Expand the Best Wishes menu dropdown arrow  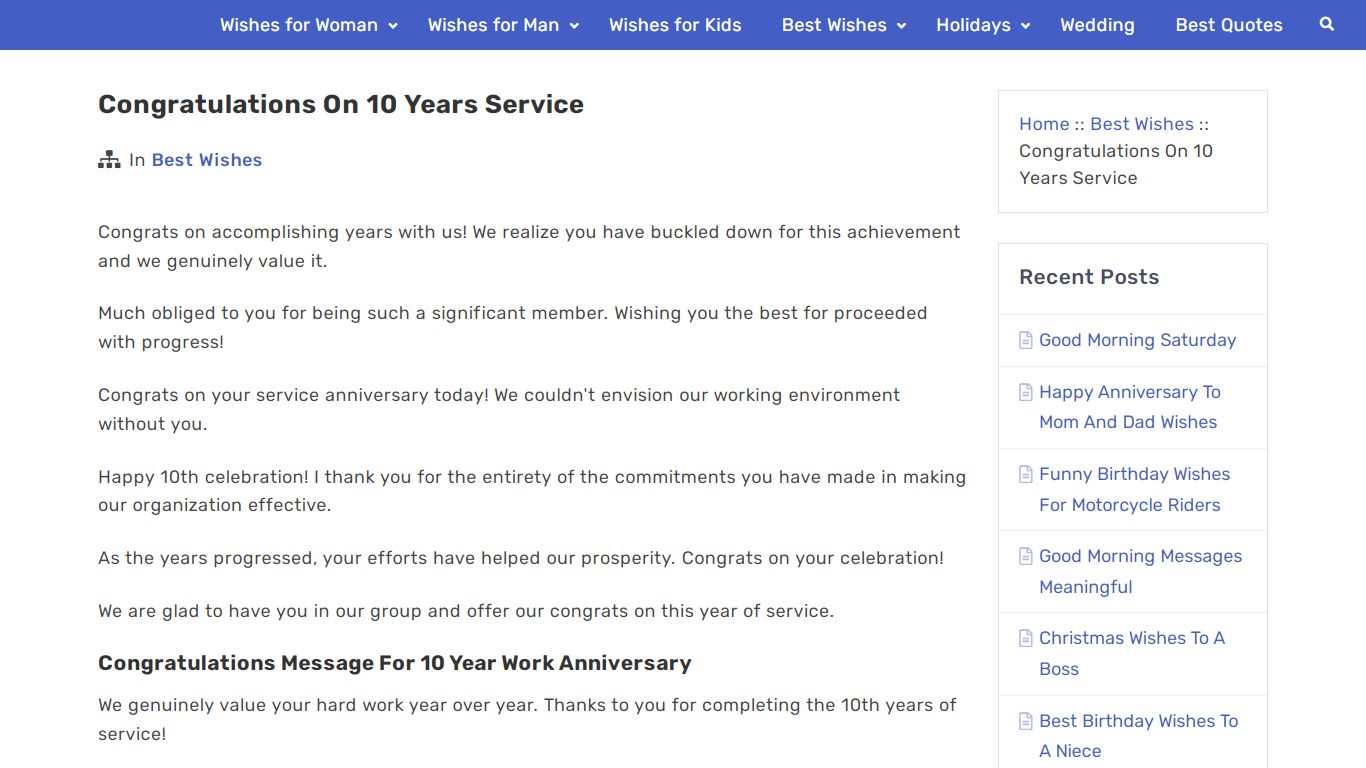pyautogui.click(x=901, y=26)
